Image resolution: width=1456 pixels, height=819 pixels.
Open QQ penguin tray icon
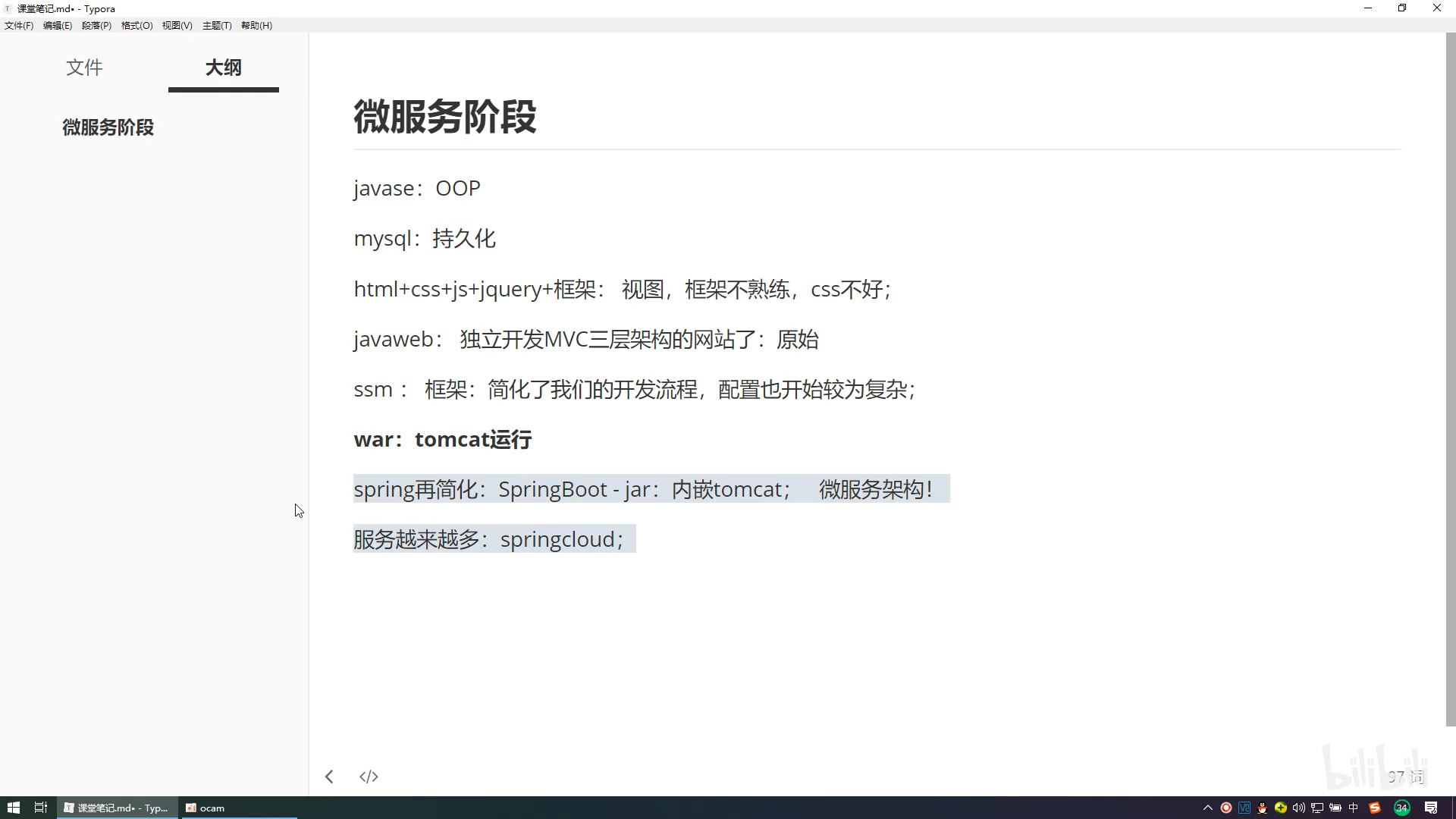pos(1262,808)
